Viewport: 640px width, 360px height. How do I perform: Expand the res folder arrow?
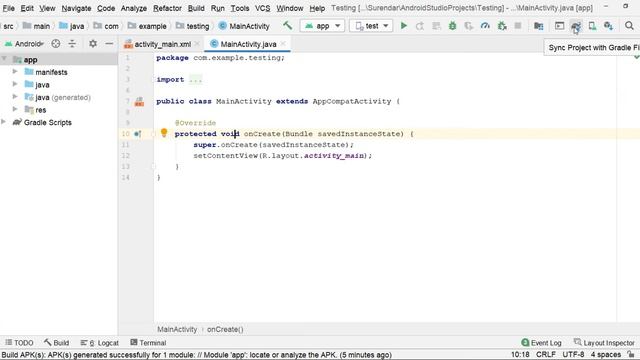click(x=15, y=109)
